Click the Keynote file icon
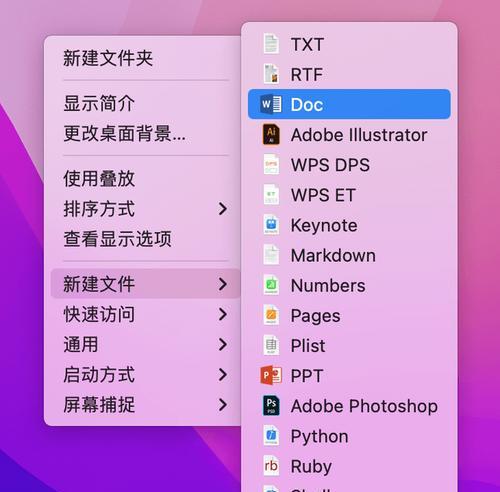Image resolution: width=500 pixels, height=492 pixels. point(271,225)
